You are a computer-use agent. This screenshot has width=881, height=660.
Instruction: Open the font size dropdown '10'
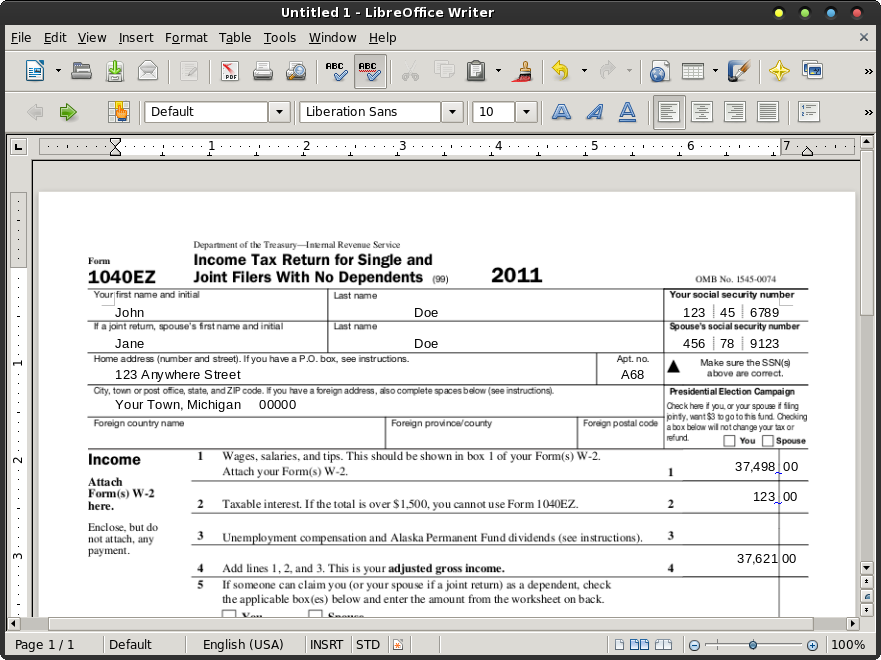coord(526,112)
